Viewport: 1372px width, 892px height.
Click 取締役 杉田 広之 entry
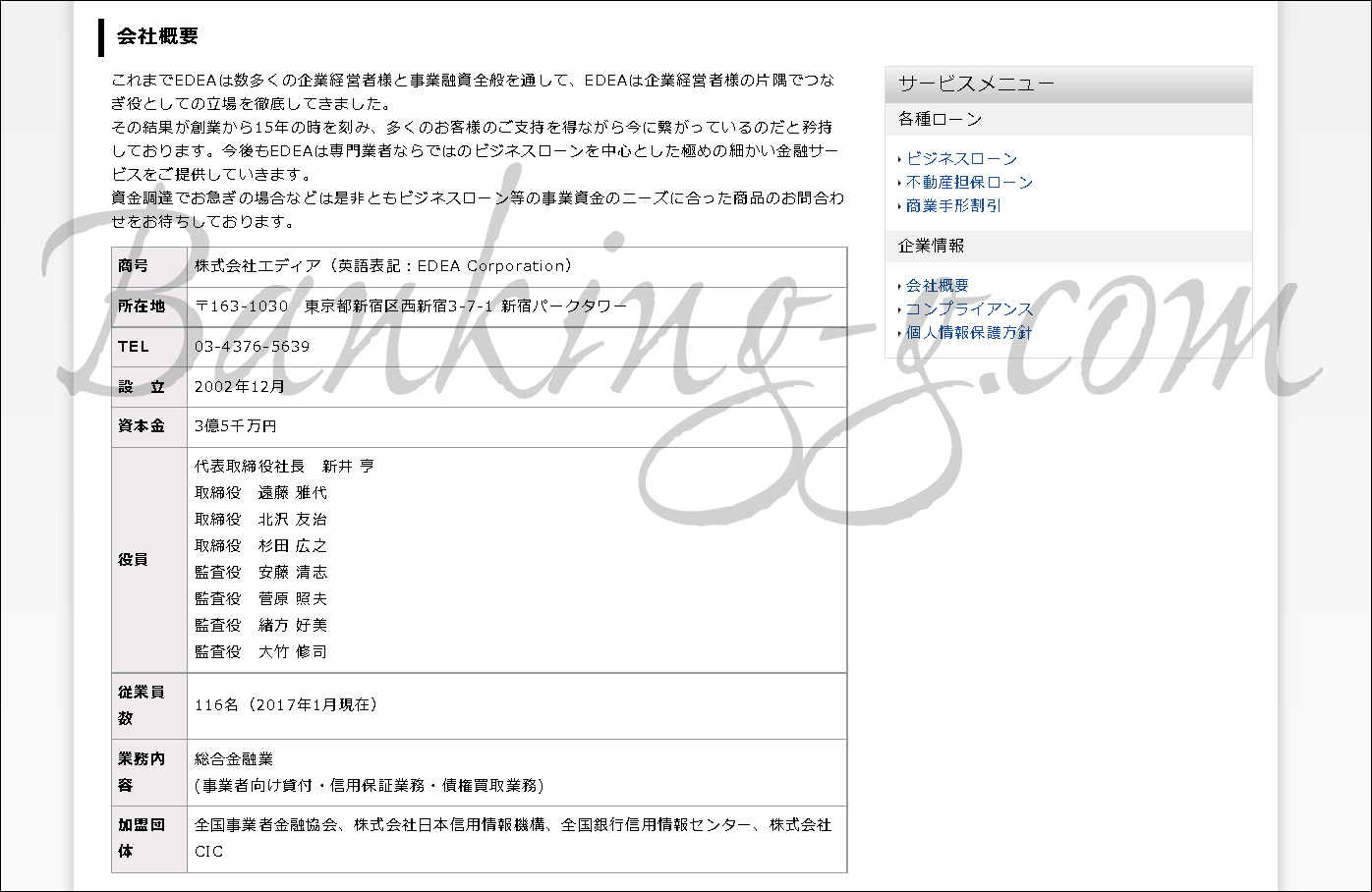pos(260,546)
